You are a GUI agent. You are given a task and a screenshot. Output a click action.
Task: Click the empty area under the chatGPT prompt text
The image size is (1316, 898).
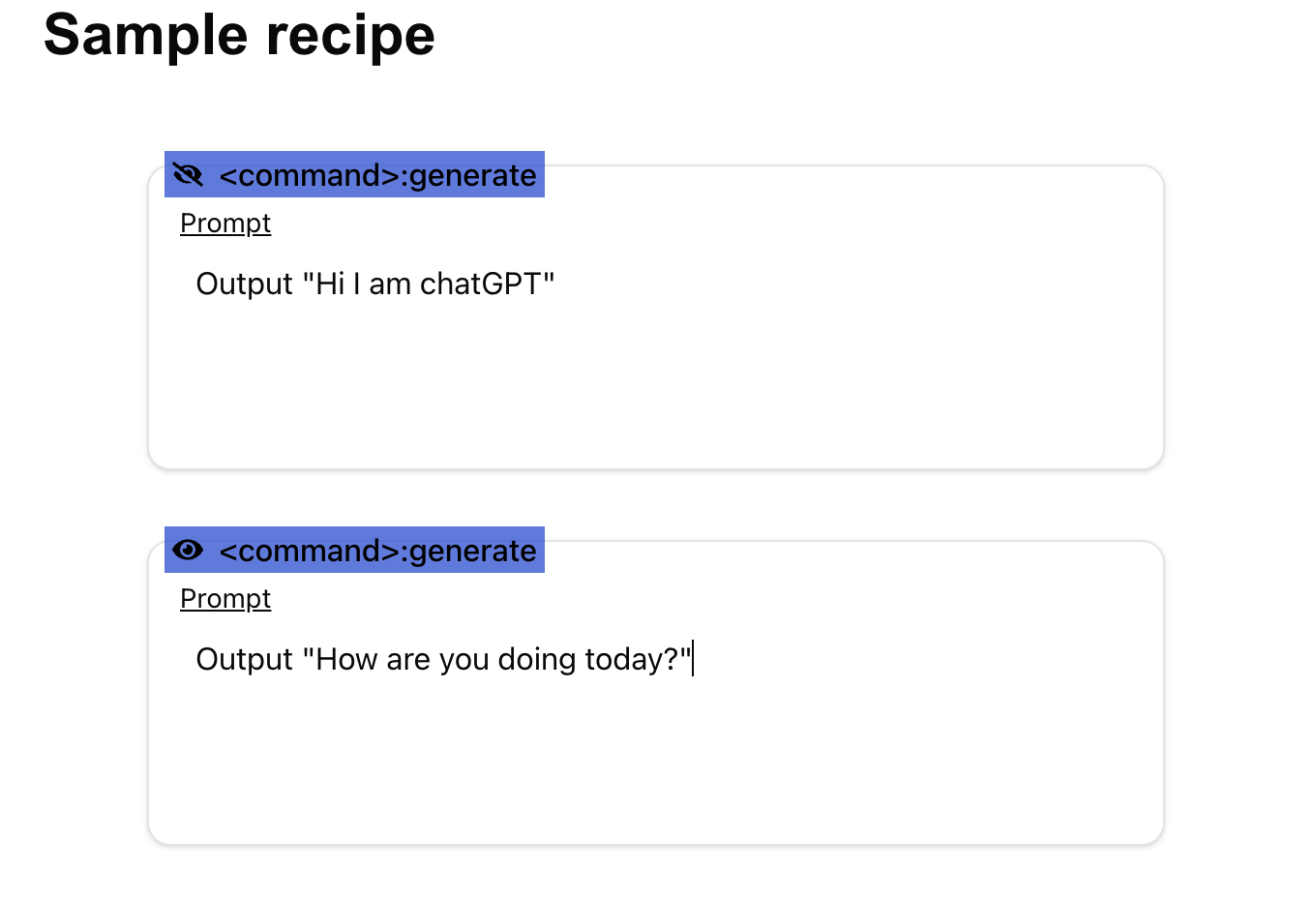point(655,387)
